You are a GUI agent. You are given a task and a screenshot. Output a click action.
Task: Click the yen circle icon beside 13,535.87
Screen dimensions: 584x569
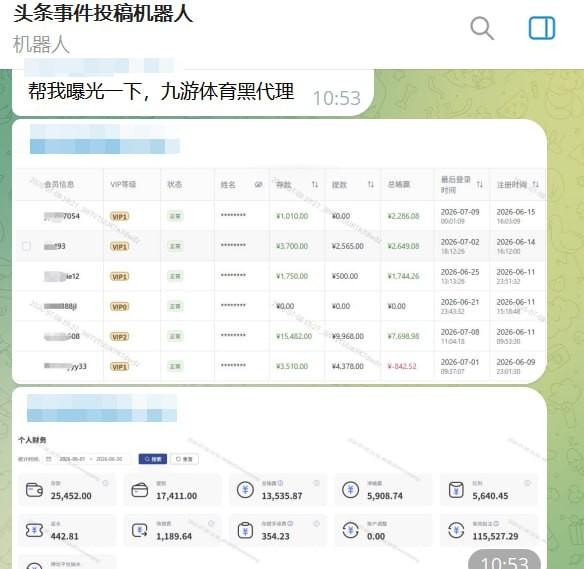[x=245, y=490]
